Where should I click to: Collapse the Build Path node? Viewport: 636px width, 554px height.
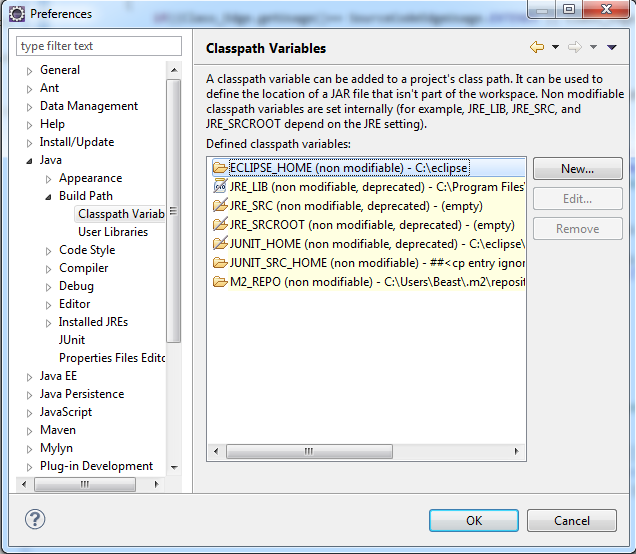[48, 197]
